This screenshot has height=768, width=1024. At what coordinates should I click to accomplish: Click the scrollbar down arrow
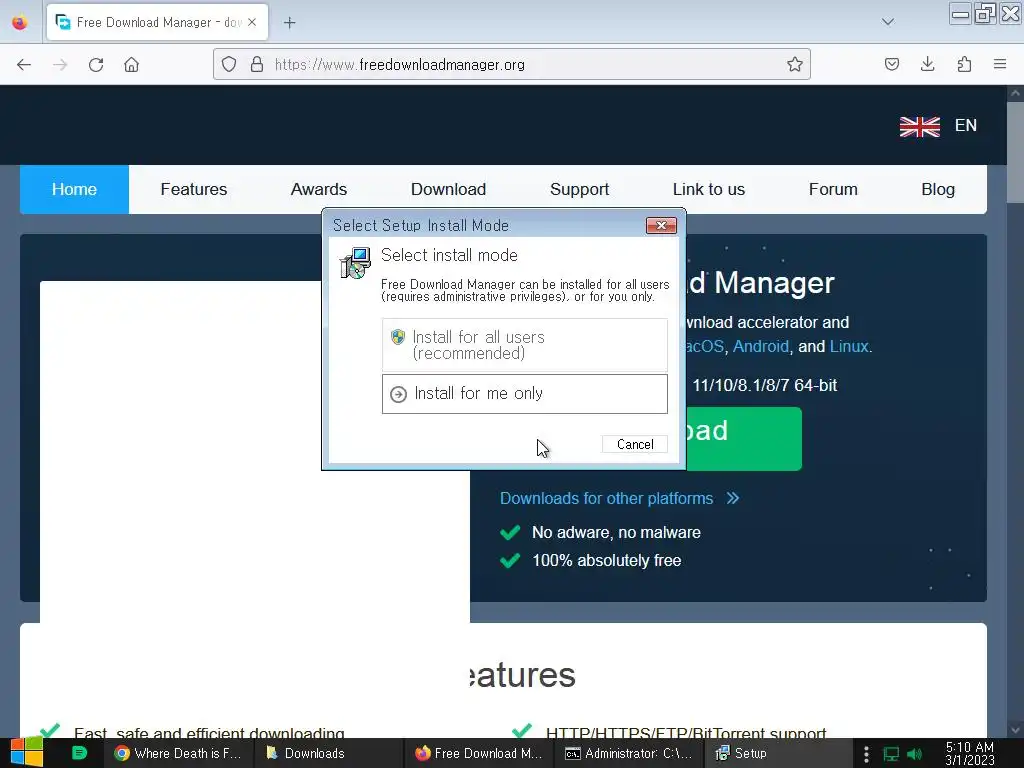1015,730
